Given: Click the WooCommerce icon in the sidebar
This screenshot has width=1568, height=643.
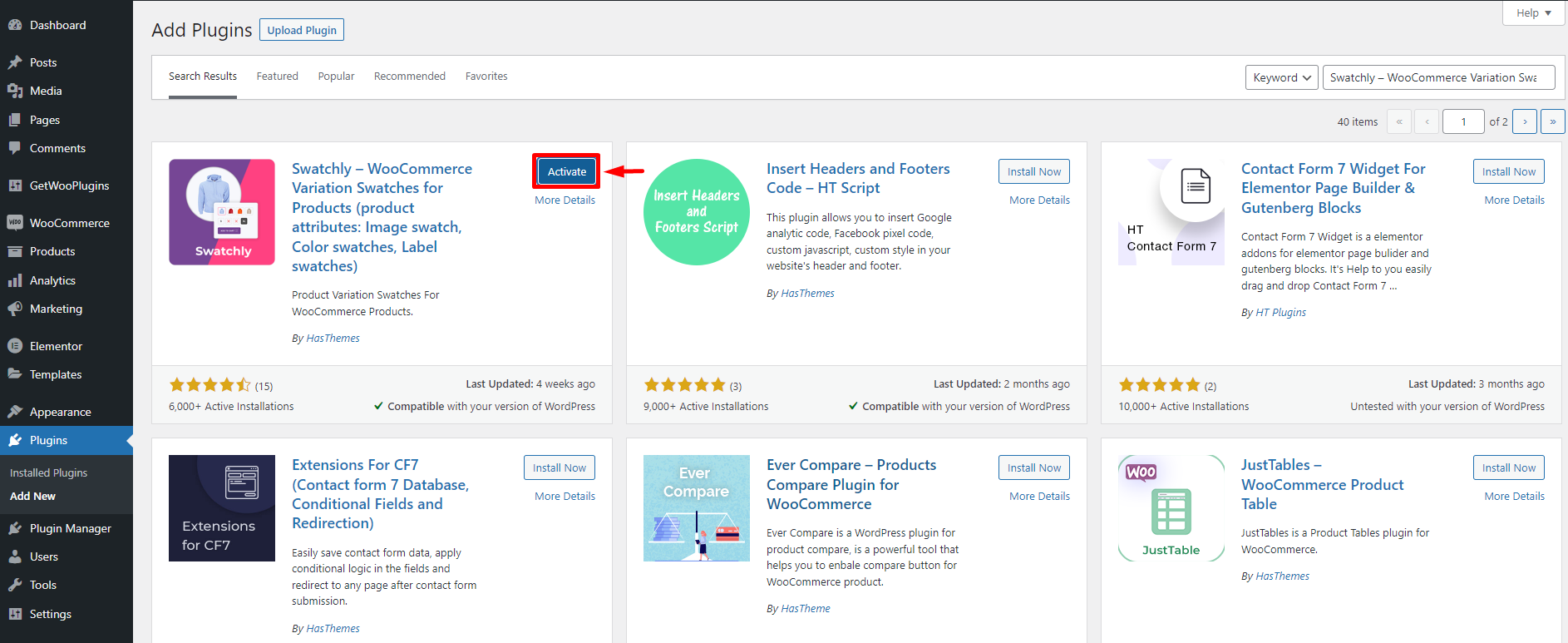Looking at the screenshot, I should click(x=15, y=223).
